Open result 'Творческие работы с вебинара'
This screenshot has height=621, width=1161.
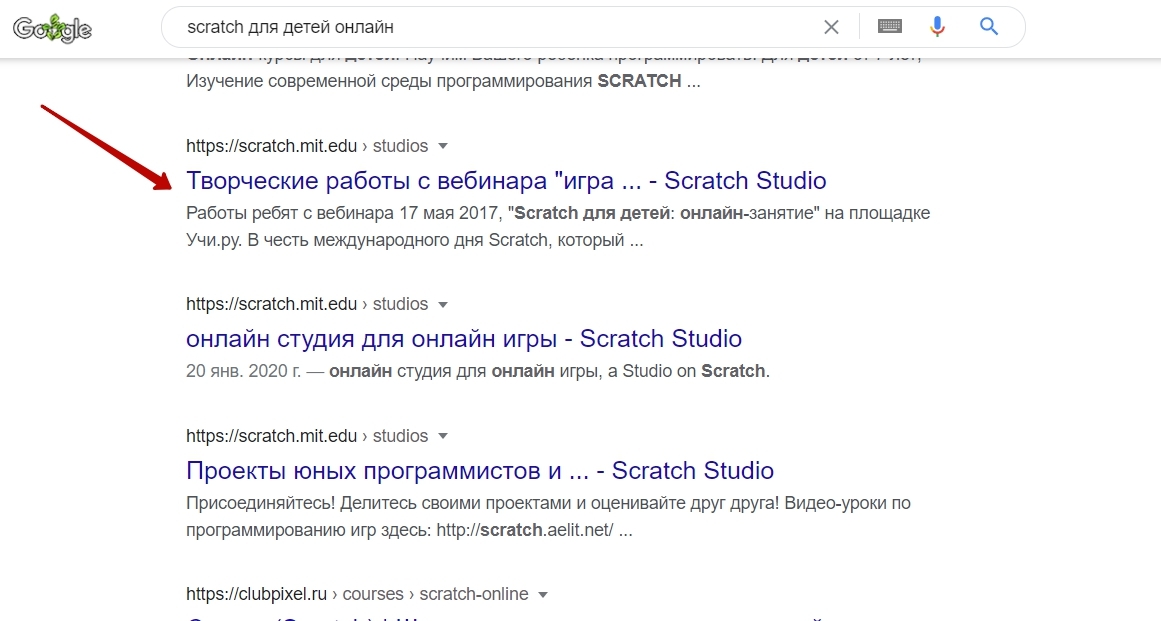pos(506,180)
